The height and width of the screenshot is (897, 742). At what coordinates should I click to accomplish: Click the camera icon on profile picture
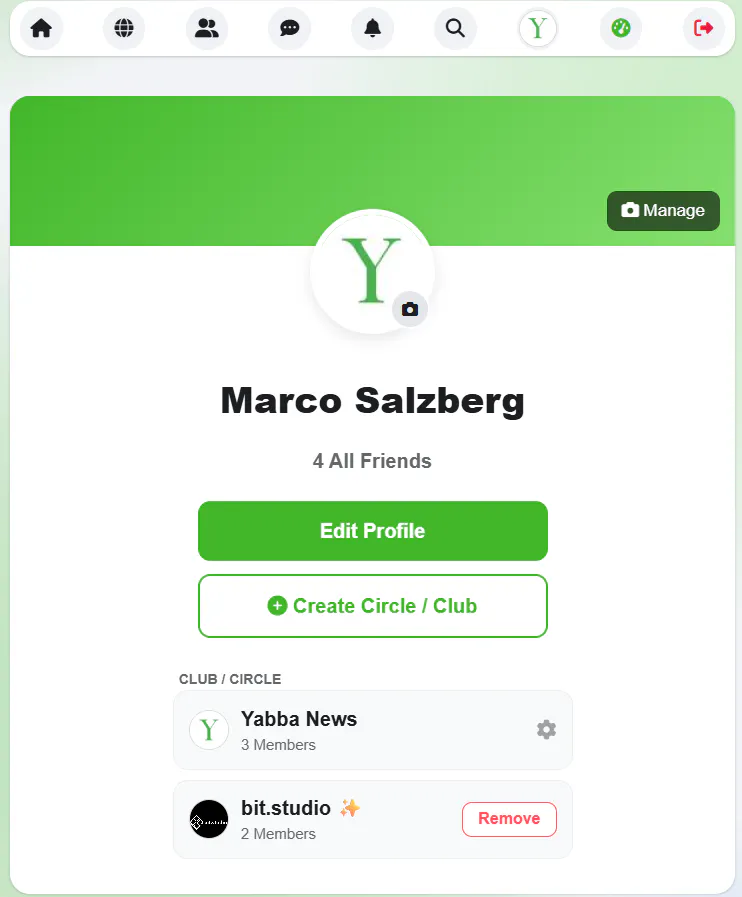pyautogui.click(x=410, y=309)
